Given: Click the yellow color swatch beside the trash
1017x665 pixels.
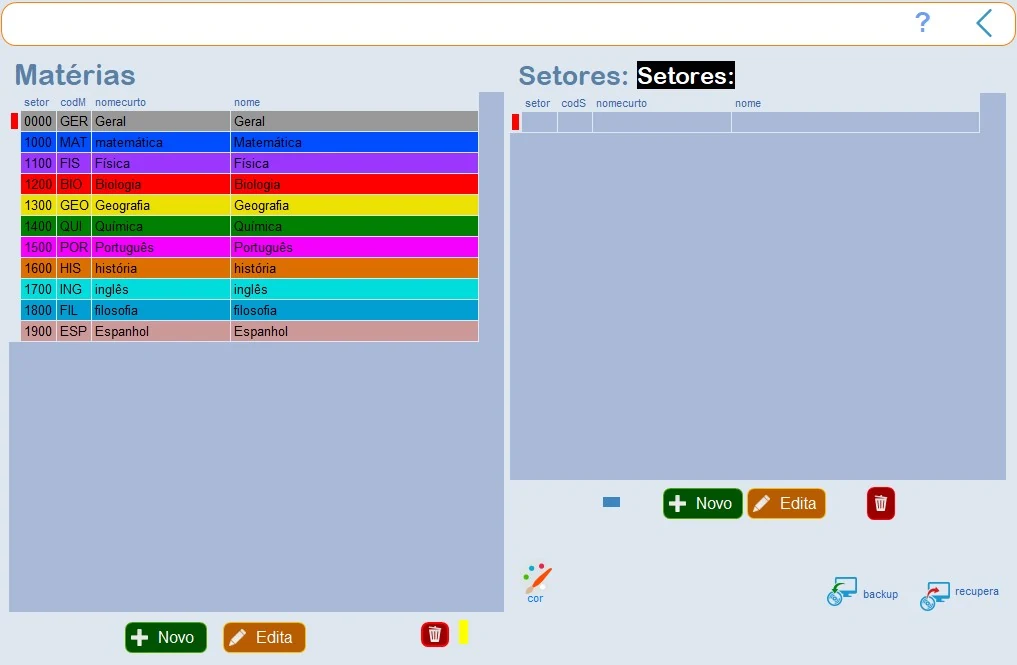Looking at the screenshot, I should click(x=463, y=632).
